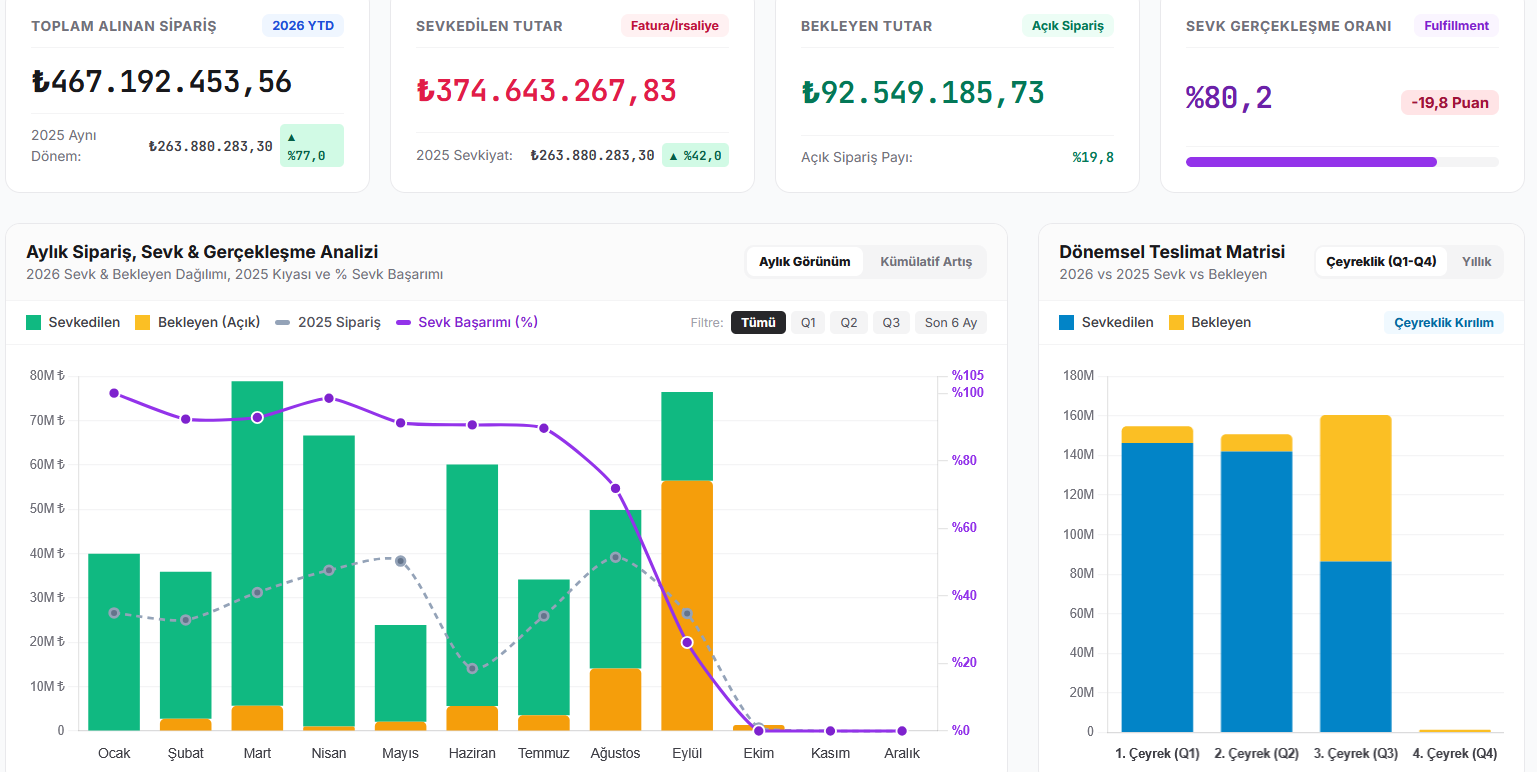This screenshot has width=1537, height=772.
Task: Select the Çeyreklik (Q1-Q4) tab
Action: pos(1381,262)
